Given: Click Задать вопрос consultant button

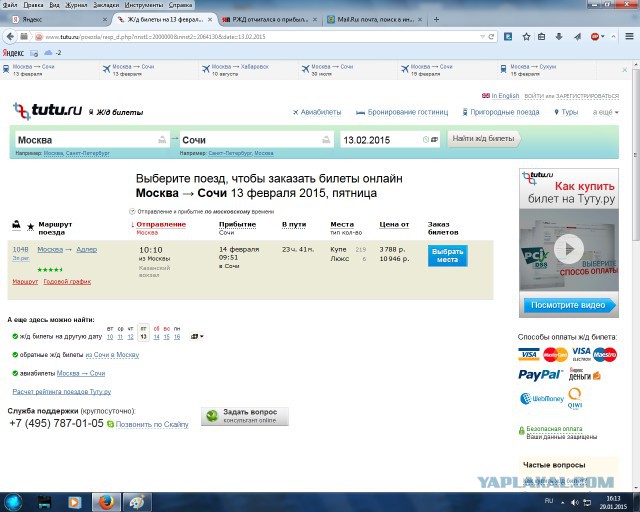Looking at the screenshot, I should [245, 416].
